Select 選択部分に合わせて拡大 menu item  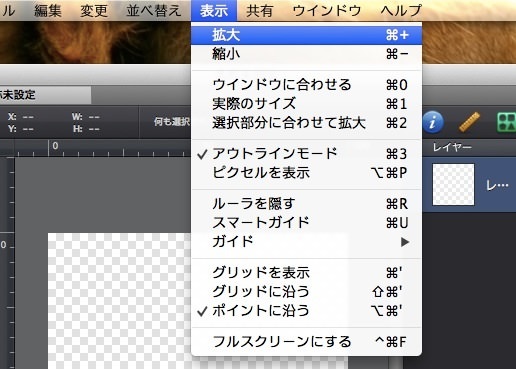pos(306,123)
